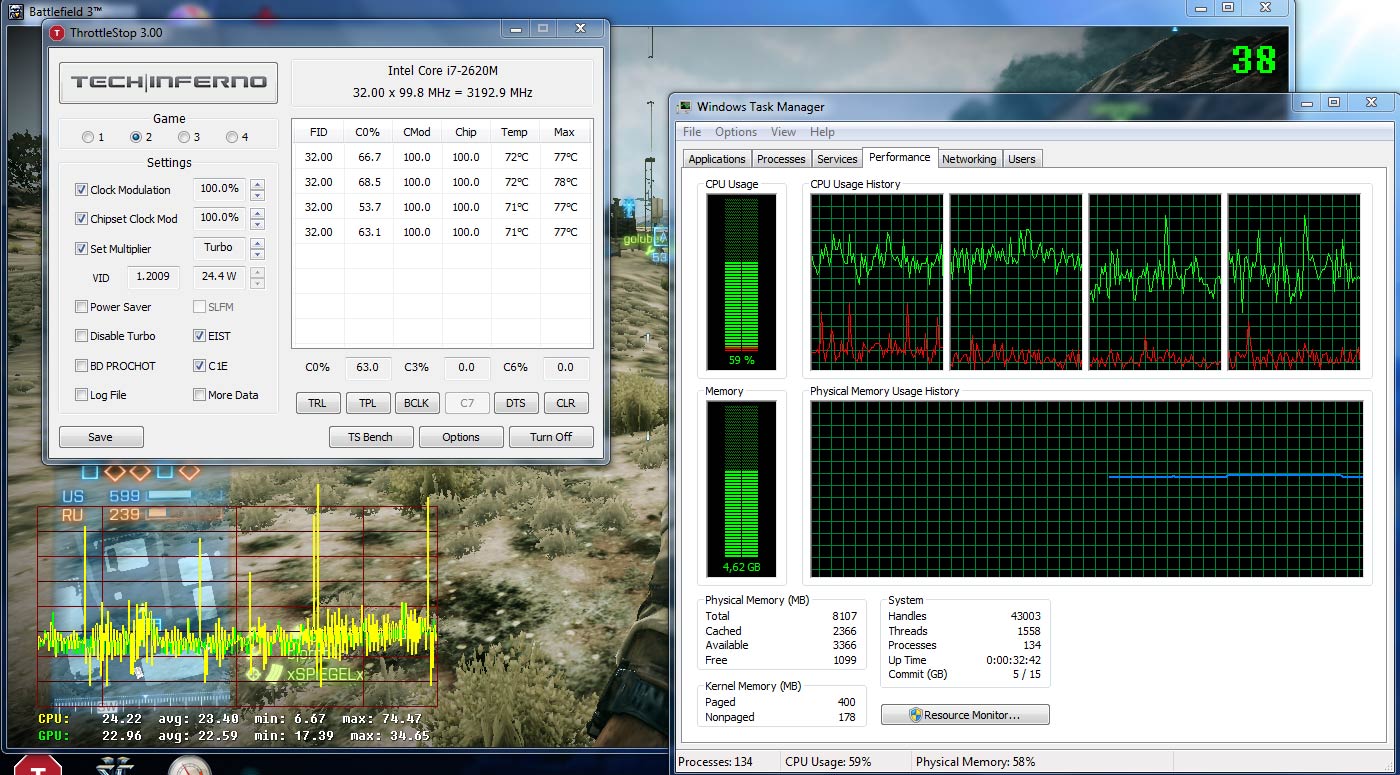The height and width of the screenshot is (775, 1400).
Task: Switch to the Applications tab
Action: coord(717,159)
